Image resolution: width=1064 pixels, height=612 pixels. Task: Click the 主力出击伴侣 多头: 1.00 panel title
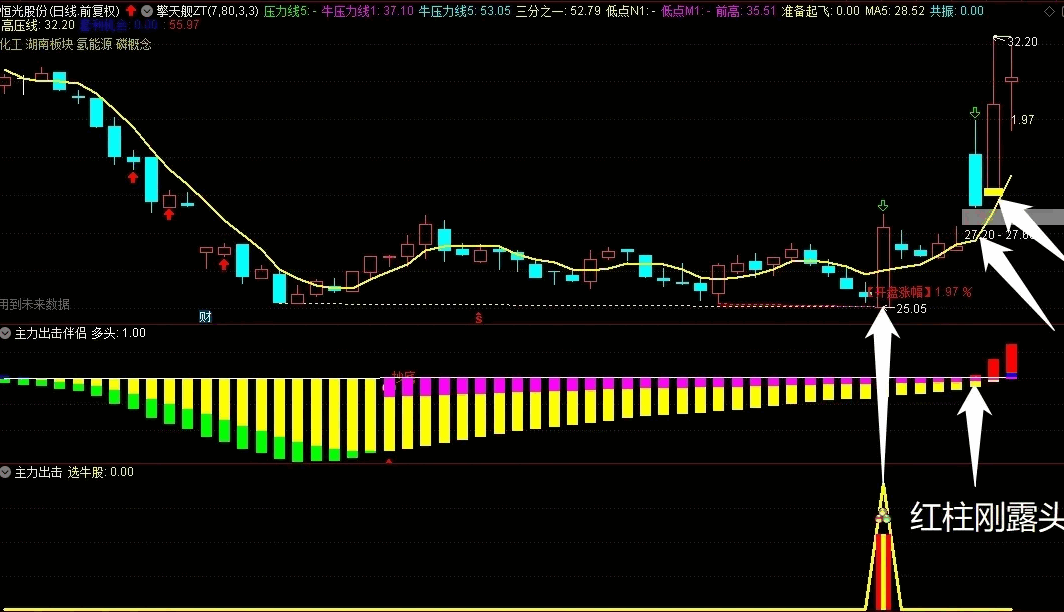coord(80,332)
